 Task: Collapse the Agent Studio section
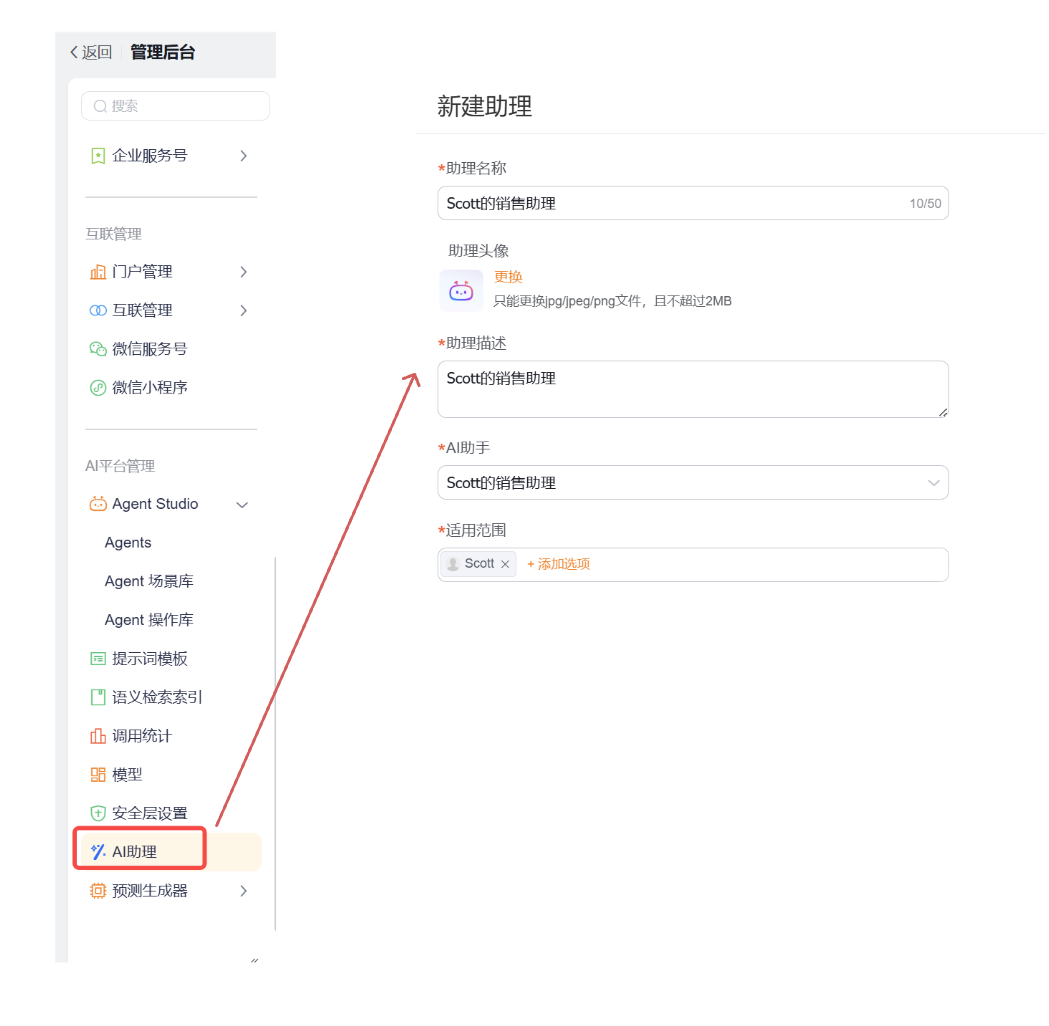pyautogui.click(x=242, y=505)
